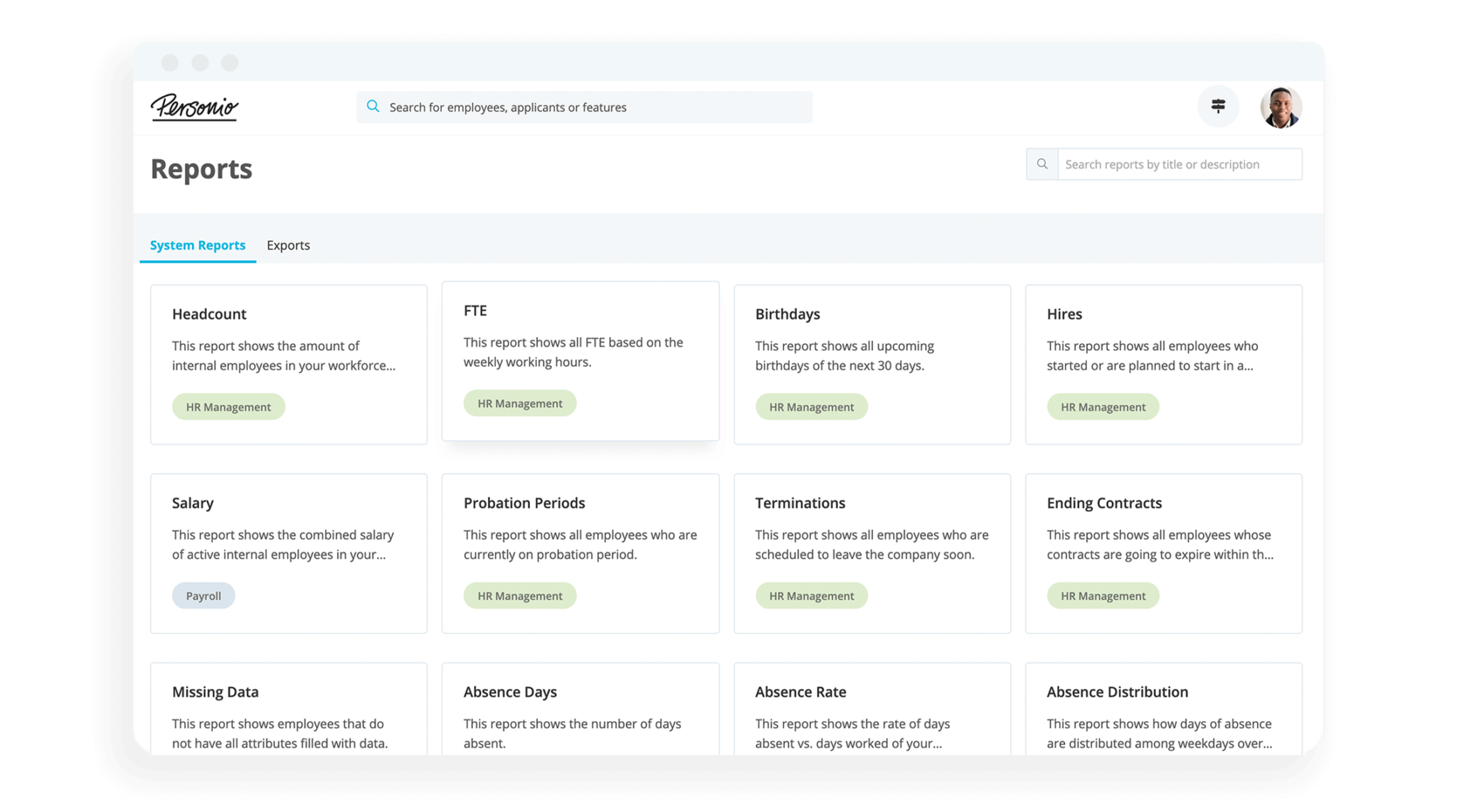
Task: Click the HR Management tag on Birthdays
Action: coord(811,407)
